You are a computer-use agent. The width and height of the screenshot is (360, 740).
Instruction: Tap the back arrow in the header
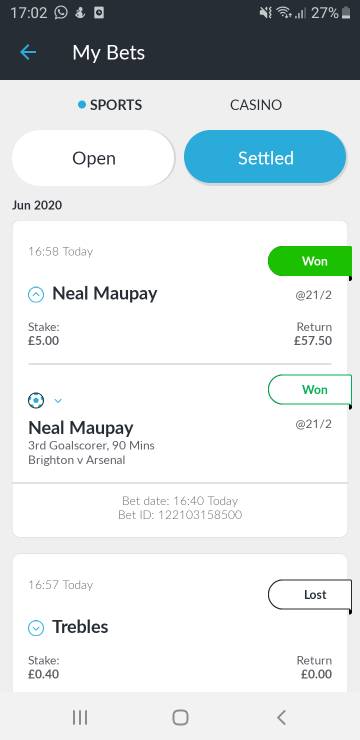(28, 52)
